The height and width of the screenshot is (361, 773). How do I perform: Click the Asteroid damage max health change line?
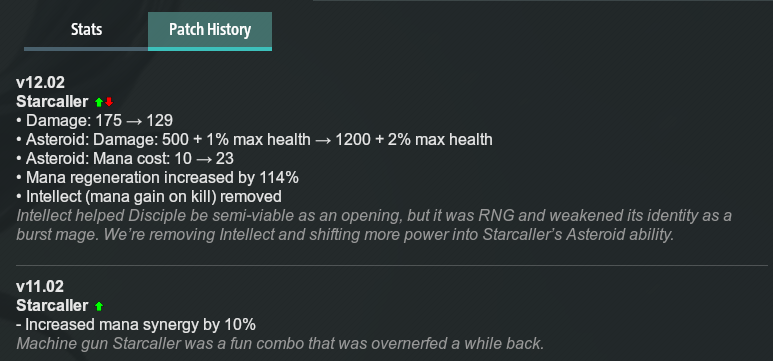pyautogui.click(x=254, y=140)
